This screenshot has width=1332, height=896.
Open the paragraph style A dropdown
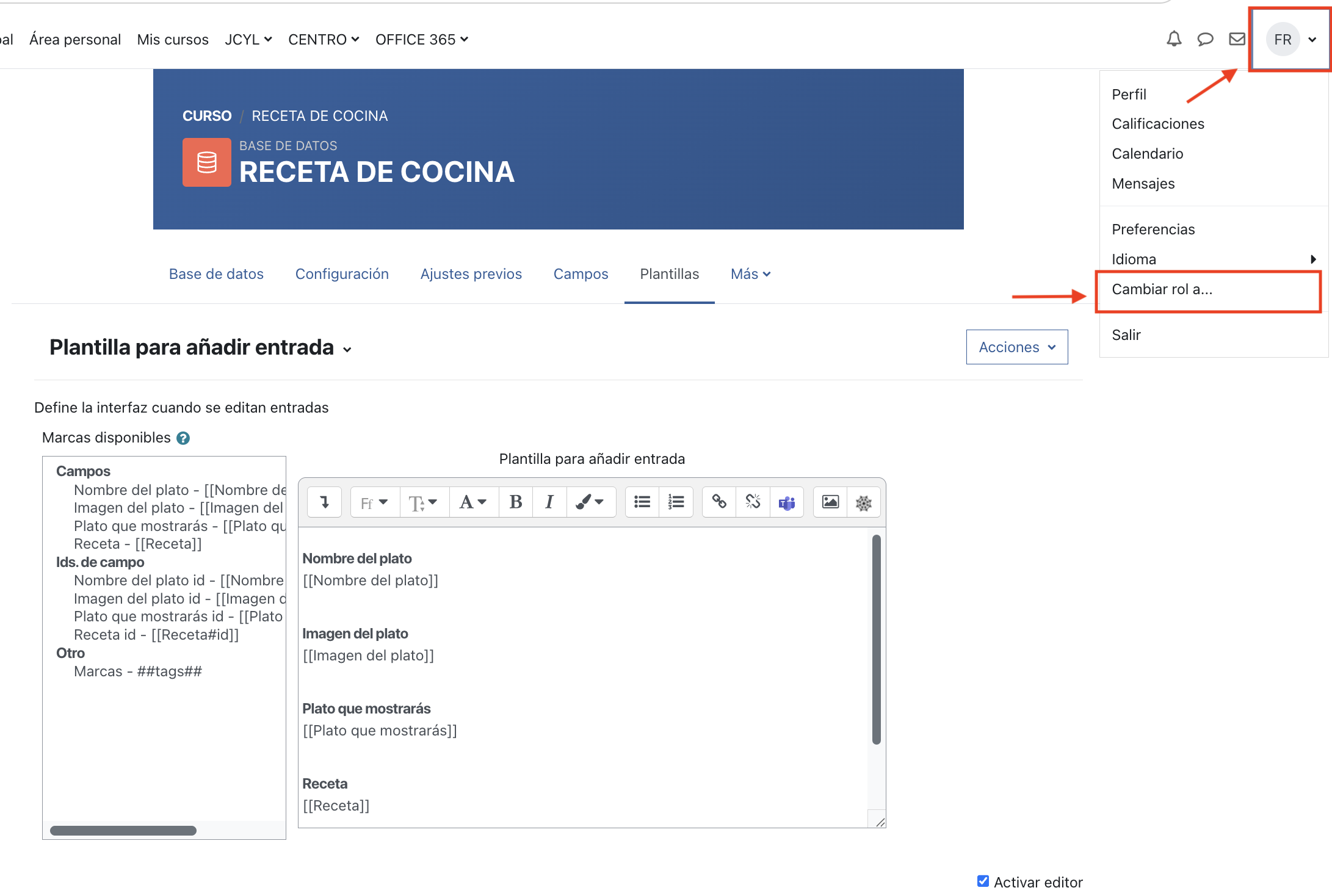(474, 502)
